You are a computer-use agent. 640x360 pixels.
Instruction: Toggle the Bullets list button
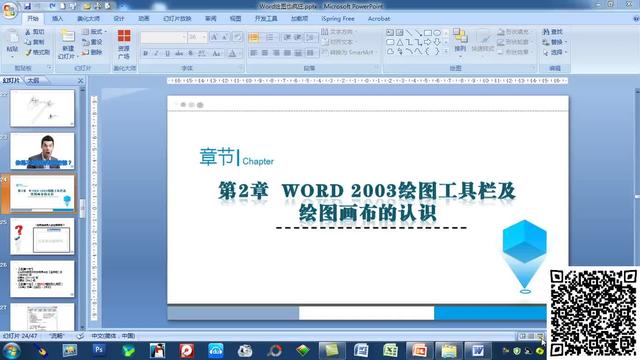coord(254,38)
